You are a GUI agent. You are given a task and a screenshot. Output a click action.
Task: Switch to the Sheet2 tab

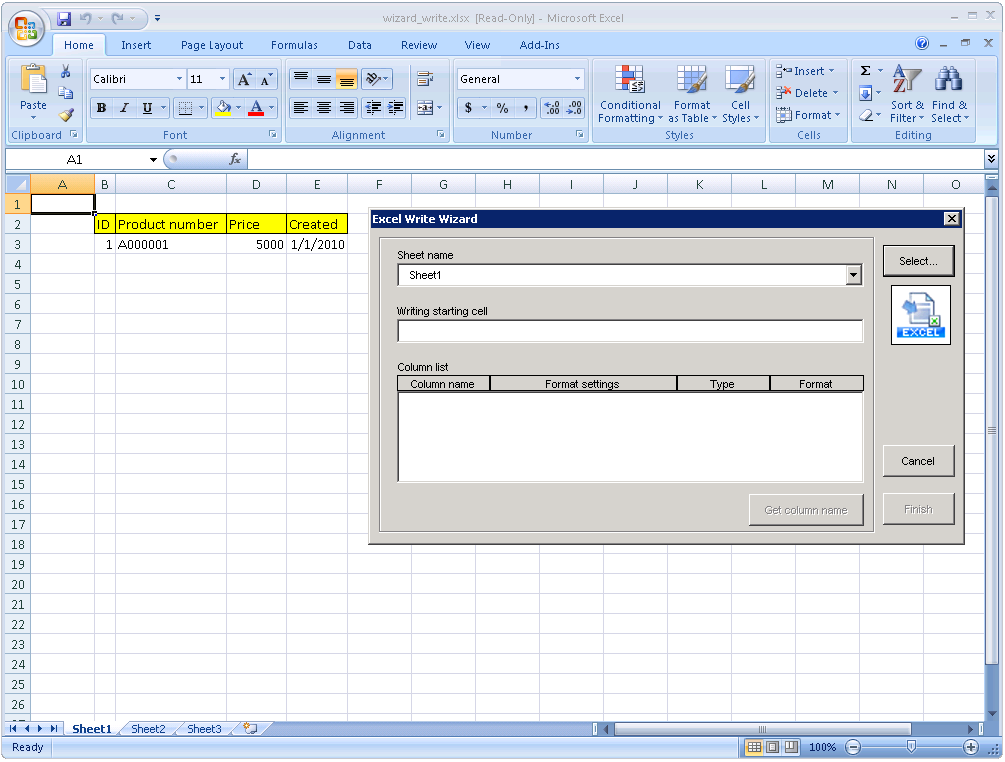(148, 729)
